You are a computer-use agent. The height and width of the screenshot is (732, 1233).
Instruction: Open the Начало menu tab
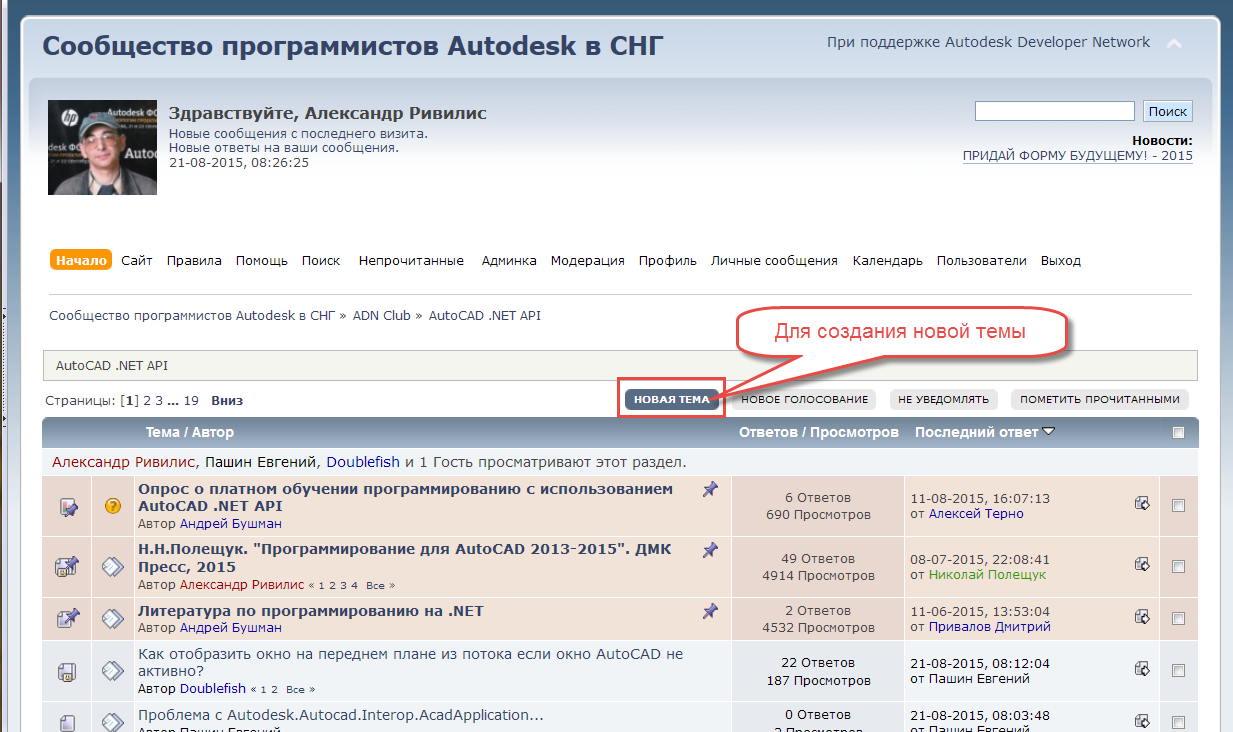81,260
